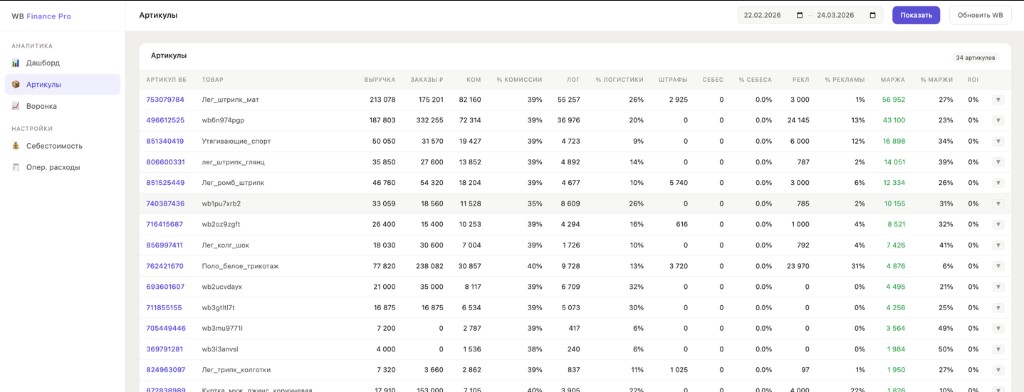The height and width of the screenshot is (392, 1024).
Task: Click product name Утягивающие_спорт
Action: pos(236,141)
